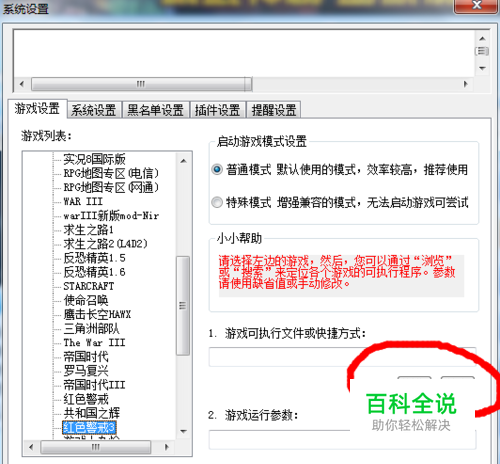500x464 pixels.
Task: Select RPG地图专区(网通) in the game list
Action: coord(111,187)
